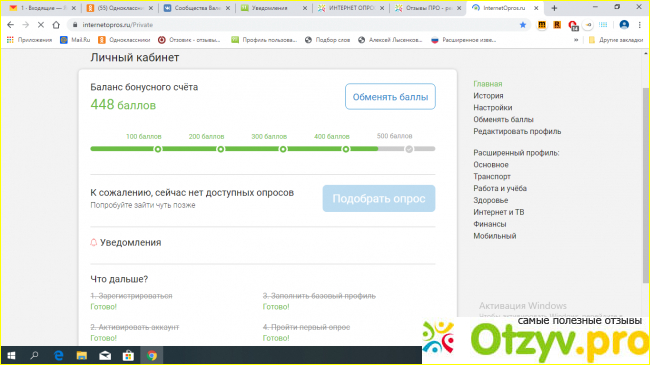Toggle the bookmark star in address bar
This screenshot has width=650, height=365.
[523, 25]
